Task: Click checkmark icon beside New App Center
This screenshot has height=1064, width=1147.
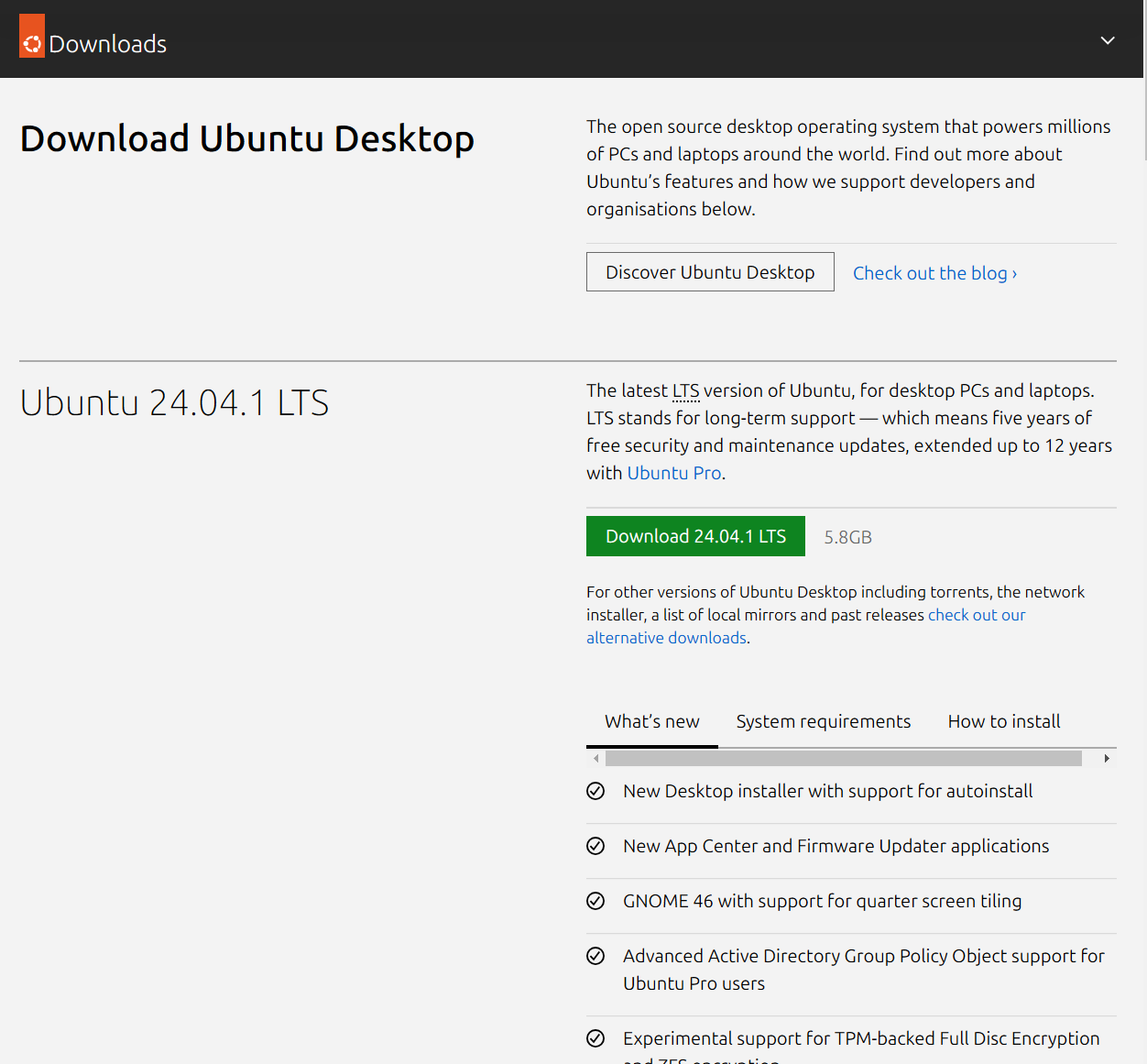Action: 595,846
